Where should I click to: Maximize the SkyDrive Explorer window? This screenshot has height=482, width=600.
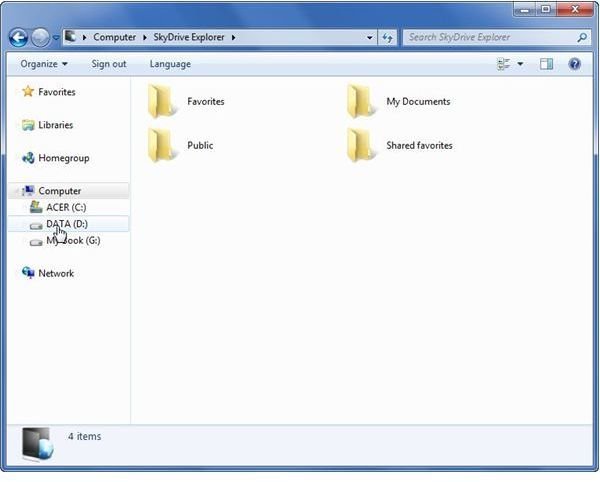[546, 9]
